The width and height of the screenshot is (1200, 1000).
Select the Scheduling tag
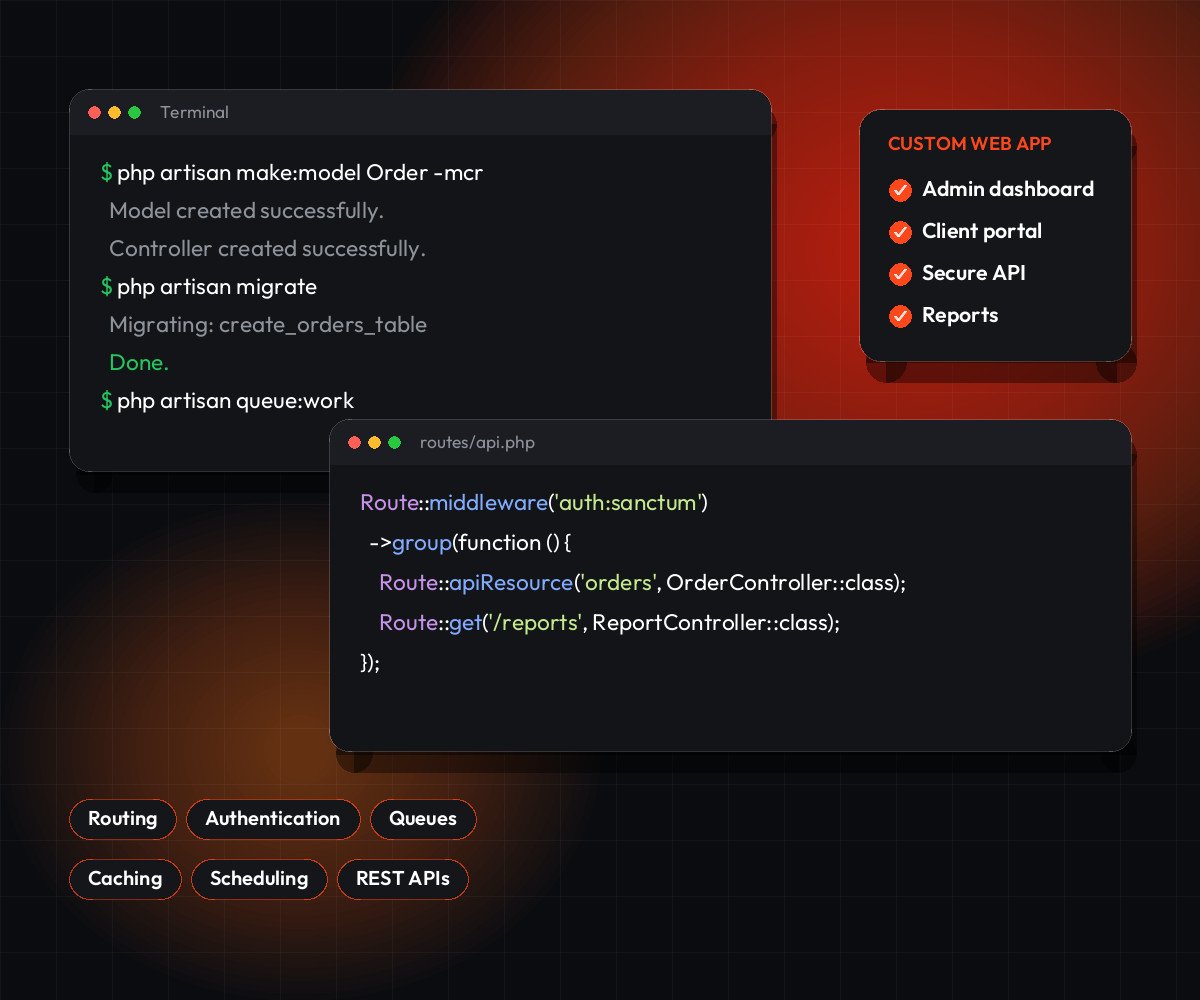click(259, 879)
